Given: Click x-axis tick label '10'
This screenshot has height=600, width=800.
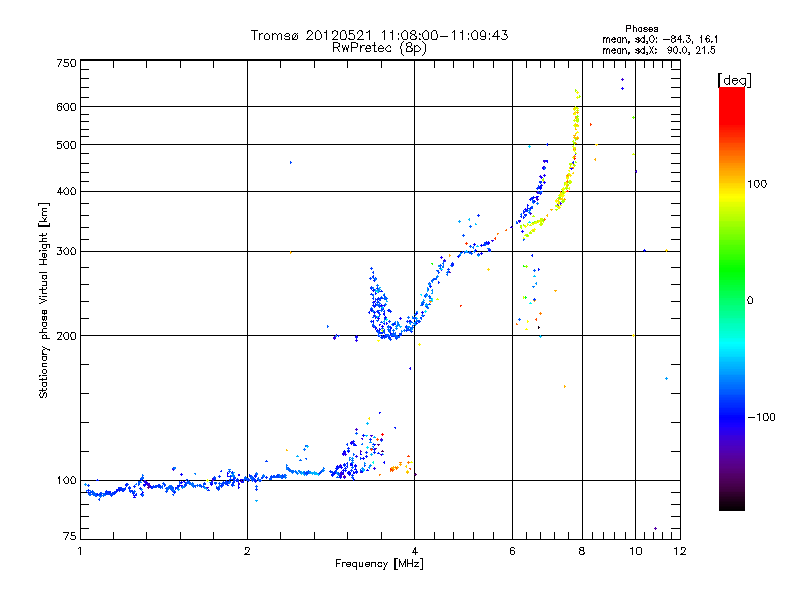Looking at the screenshot, I should 635,551.
